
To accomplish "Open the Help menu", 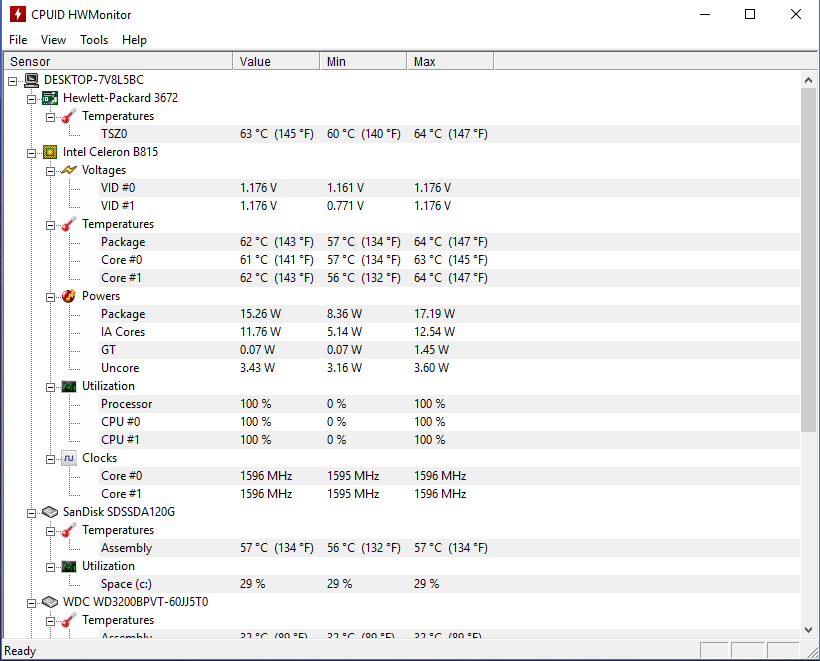I will pyautogui.click(x=134, y=40).
